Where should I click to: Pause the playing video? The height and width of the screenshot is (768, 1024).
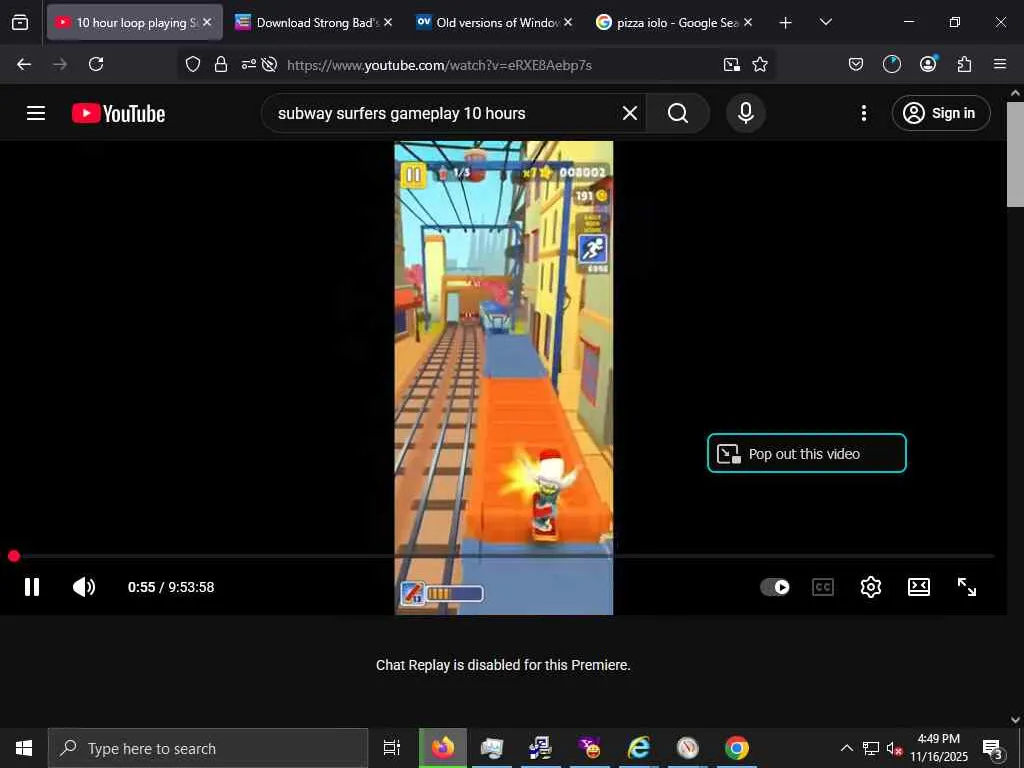32,587
